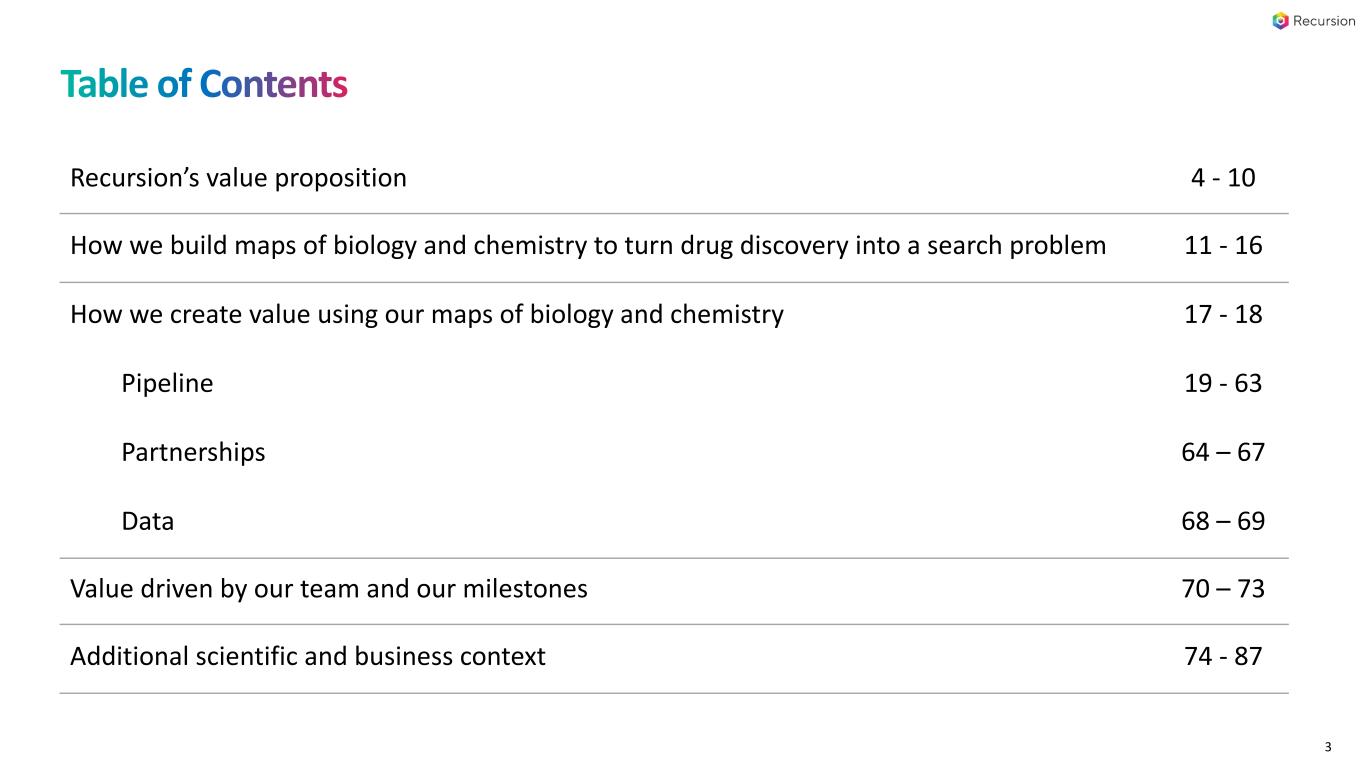Go to the maps of biology search problem entry
The height and width of the screenshot is (768, 1365).
pyautogui.click(x=588, y=246)
